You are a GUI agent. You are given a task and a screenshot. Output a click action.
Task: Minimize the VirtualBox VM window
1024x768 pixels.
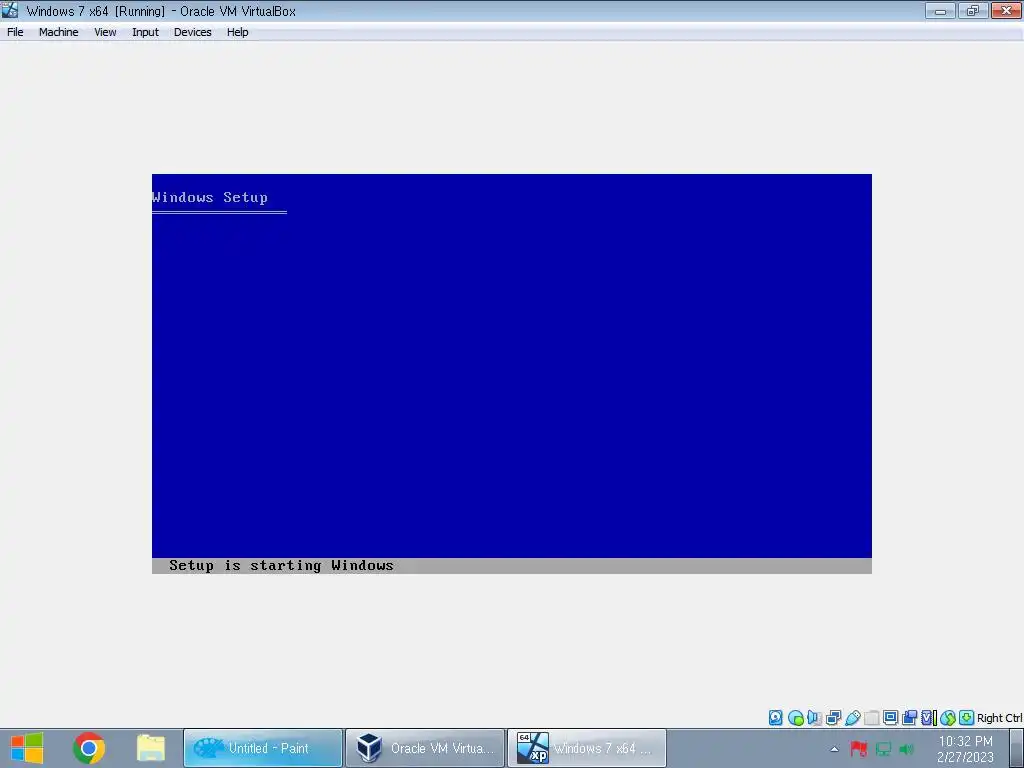tap(940, 10)
